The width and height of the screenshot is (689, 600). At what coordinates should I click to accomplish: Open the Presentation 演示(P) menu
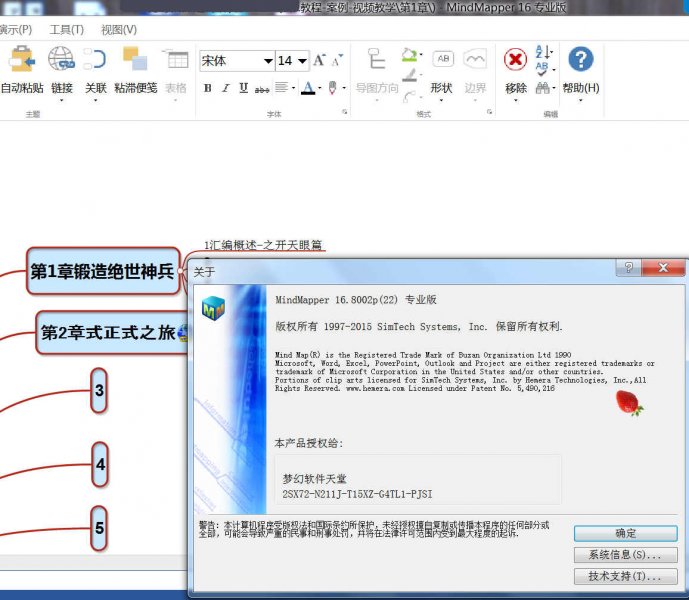16,30
